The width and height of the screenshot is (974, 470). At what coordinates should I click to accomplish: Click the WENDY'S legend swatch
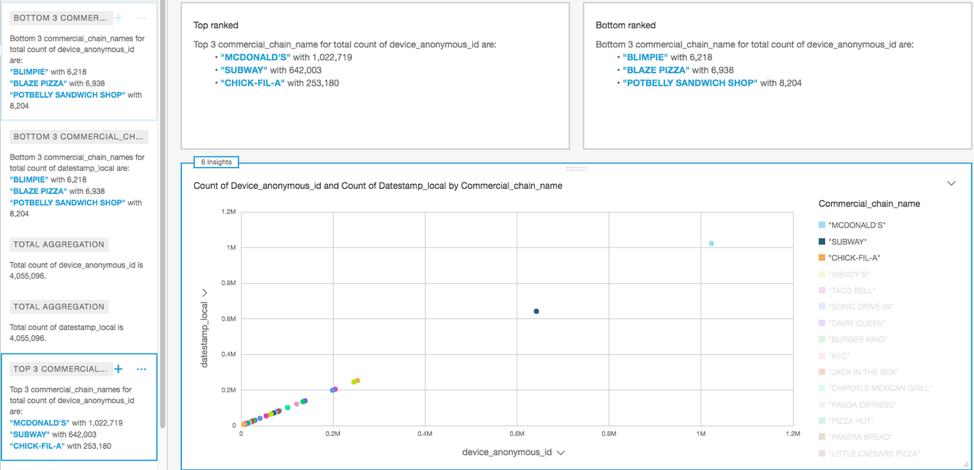point(822,274)
